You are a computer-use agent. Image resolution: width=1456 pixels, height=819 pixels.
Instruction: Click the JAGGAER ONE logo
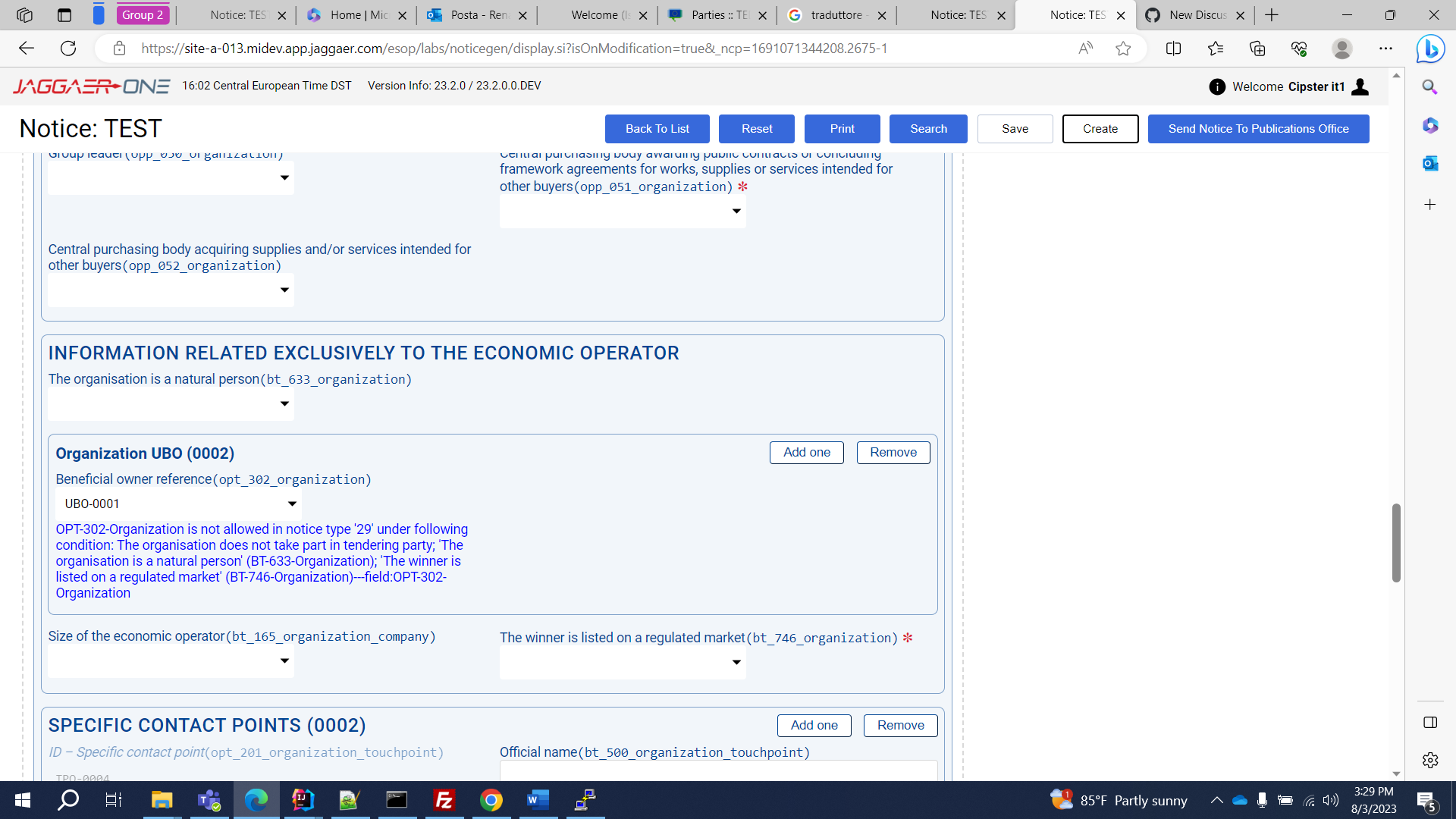(90, 86)
